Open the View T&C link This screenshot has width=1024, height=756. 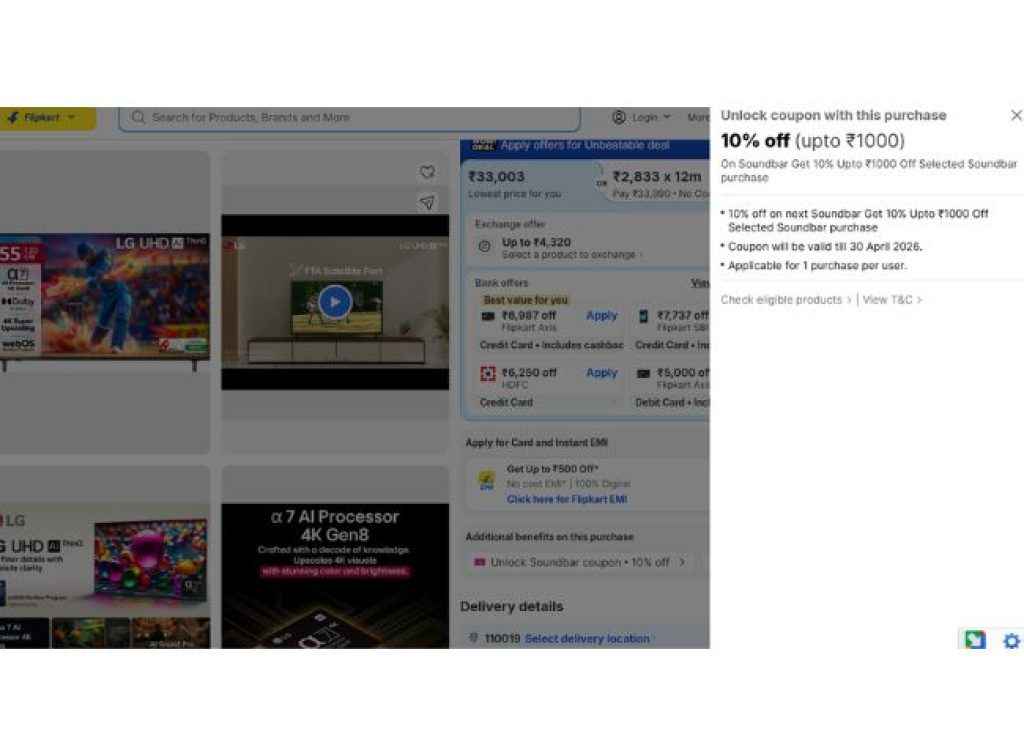click(x=891, y=299)
